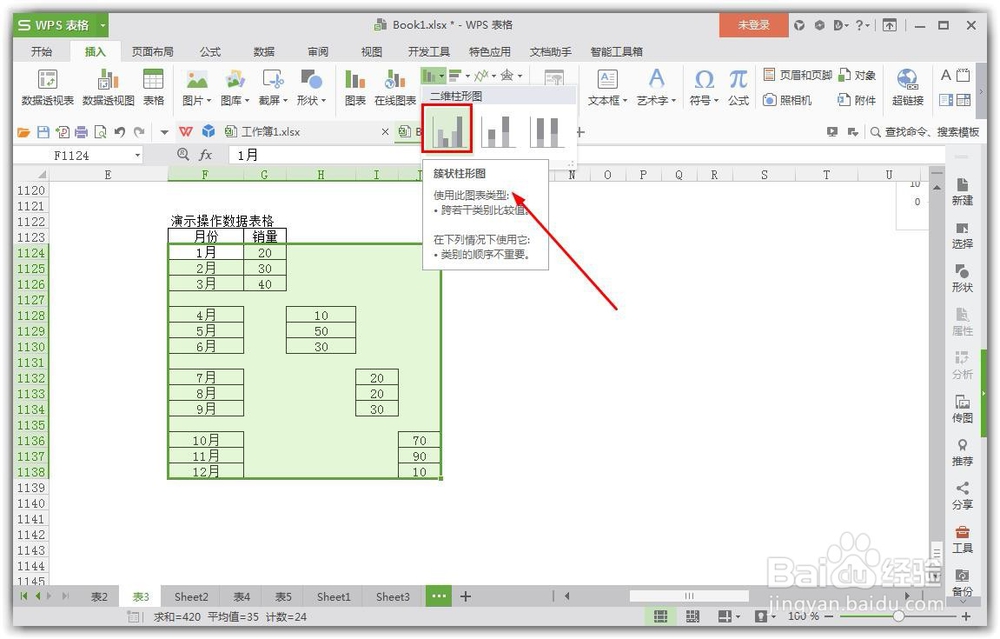1000x639 pixels.
Task: Select the 100% stacked column chart thumbnail
Action: click(547, 131)
